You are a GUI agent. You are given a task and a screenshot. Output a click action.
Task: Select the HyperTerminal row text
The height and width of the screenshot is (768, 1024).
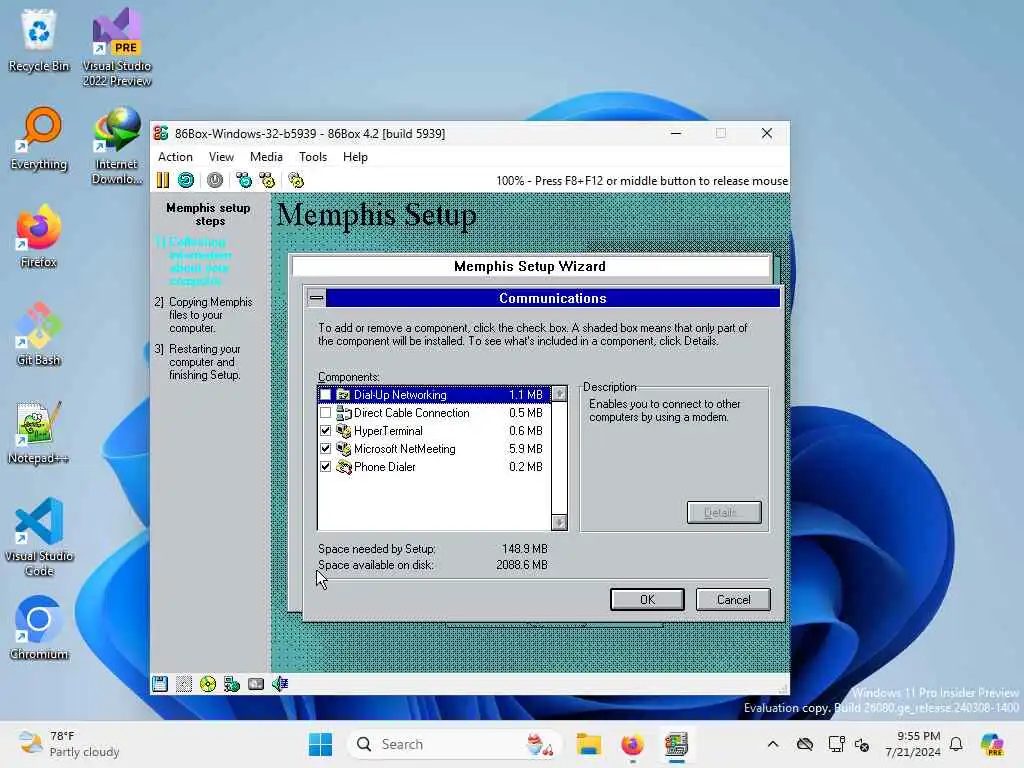coord(388,431)
